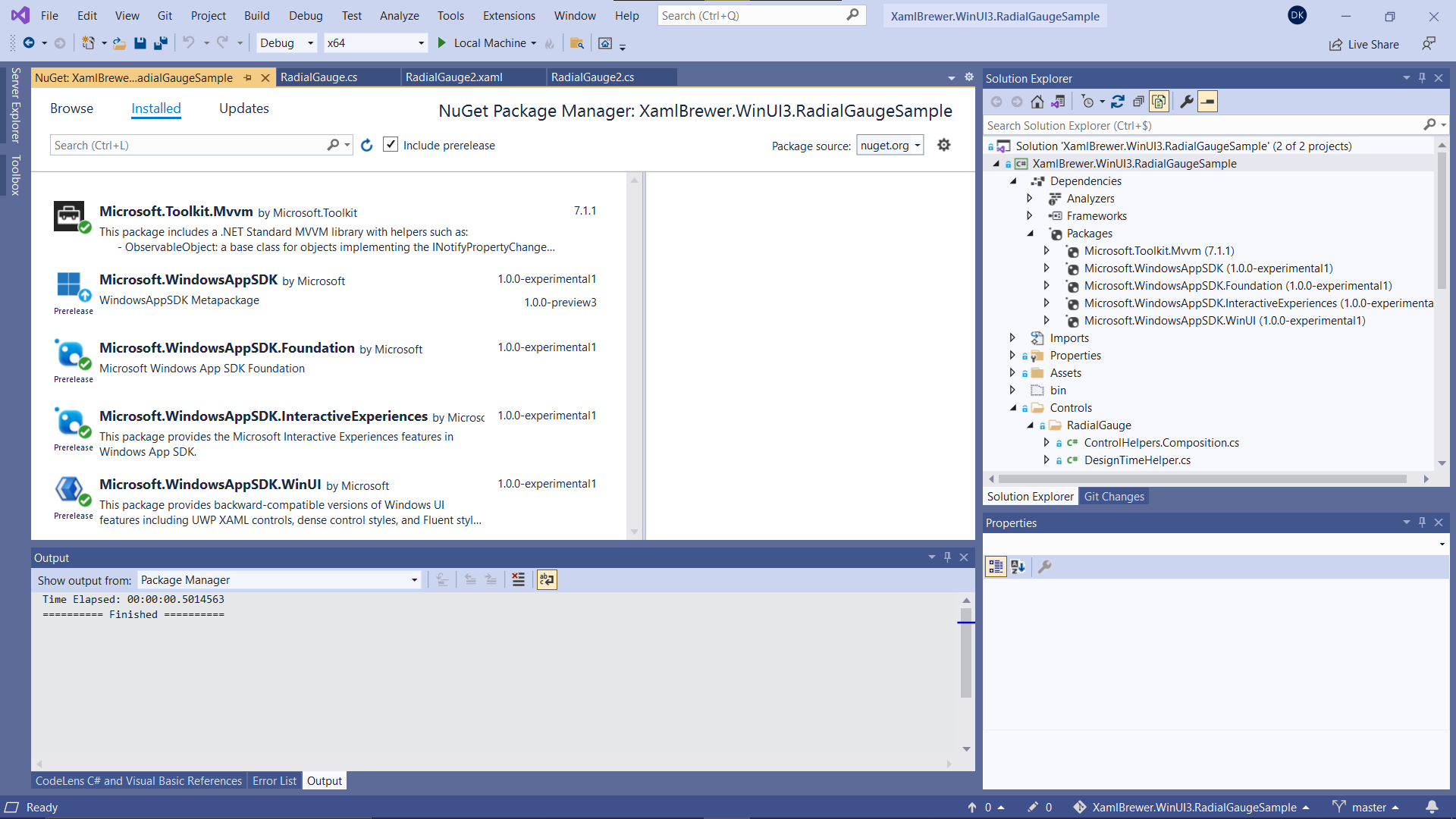Open Package source nuget.org dropdown
The width and height of the screenshot is (1456, 819).
pos(890,146)
